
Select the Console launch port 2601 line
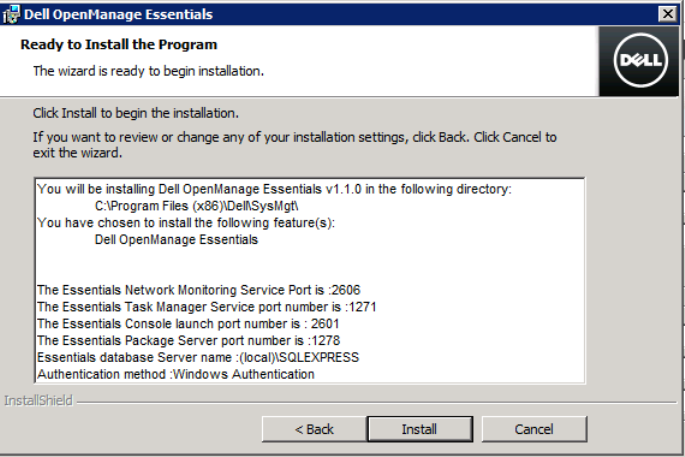pyautogui.click(x=188, y=324)
